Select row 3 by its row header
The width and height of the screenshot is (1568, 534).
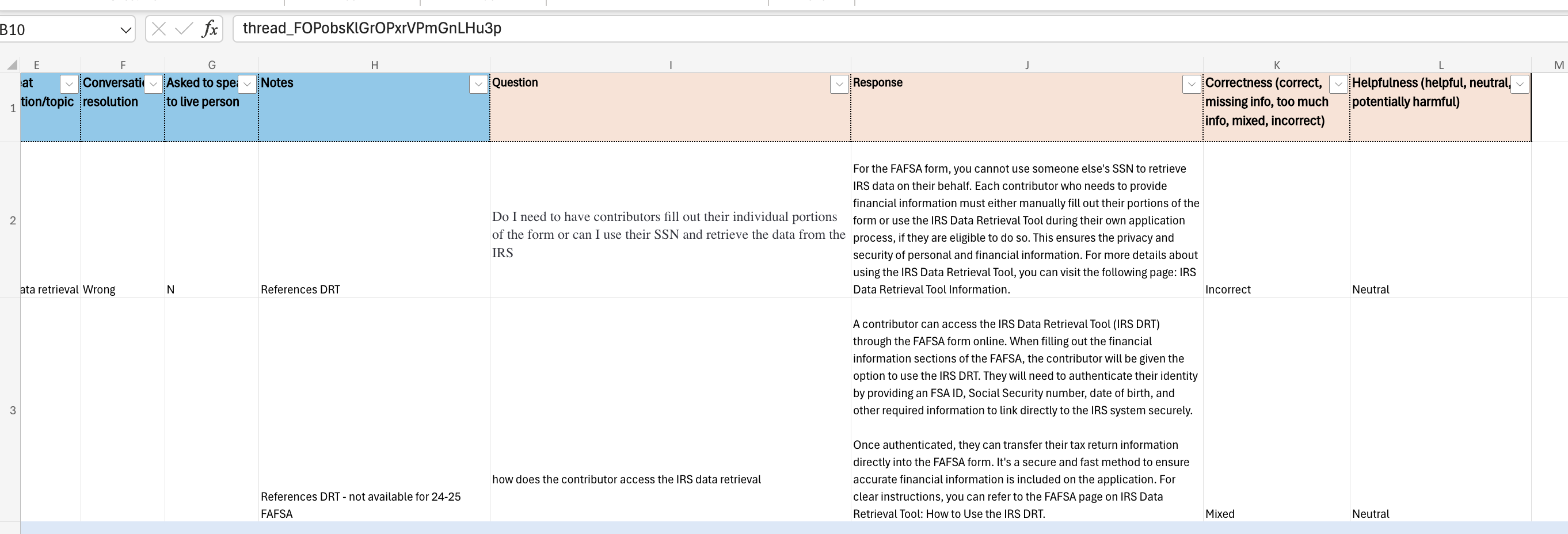(x=12, y=410)
